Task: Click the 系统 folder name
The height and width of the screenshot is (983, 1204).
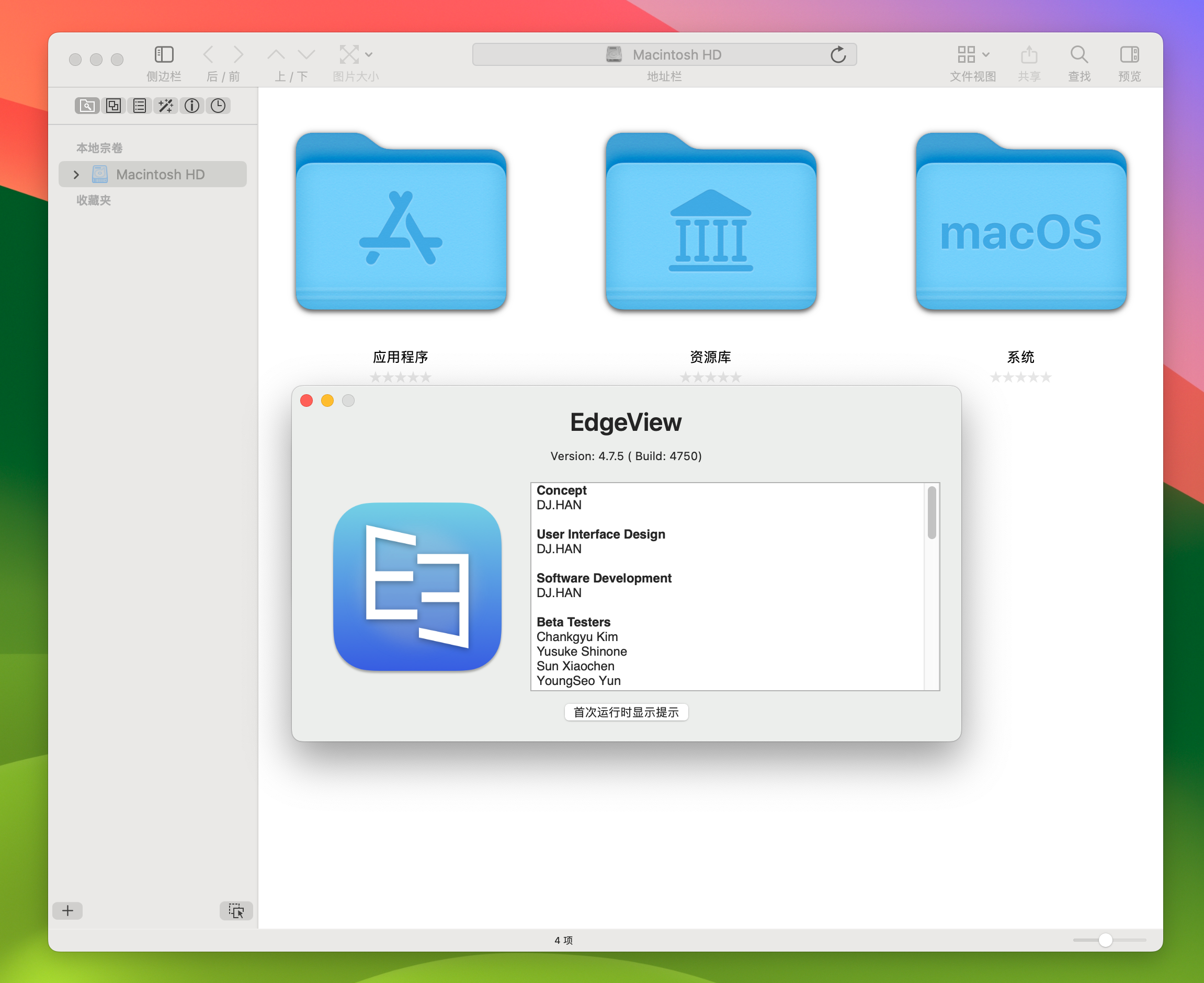Action: pyautogui.click(x=1020, y=357)
